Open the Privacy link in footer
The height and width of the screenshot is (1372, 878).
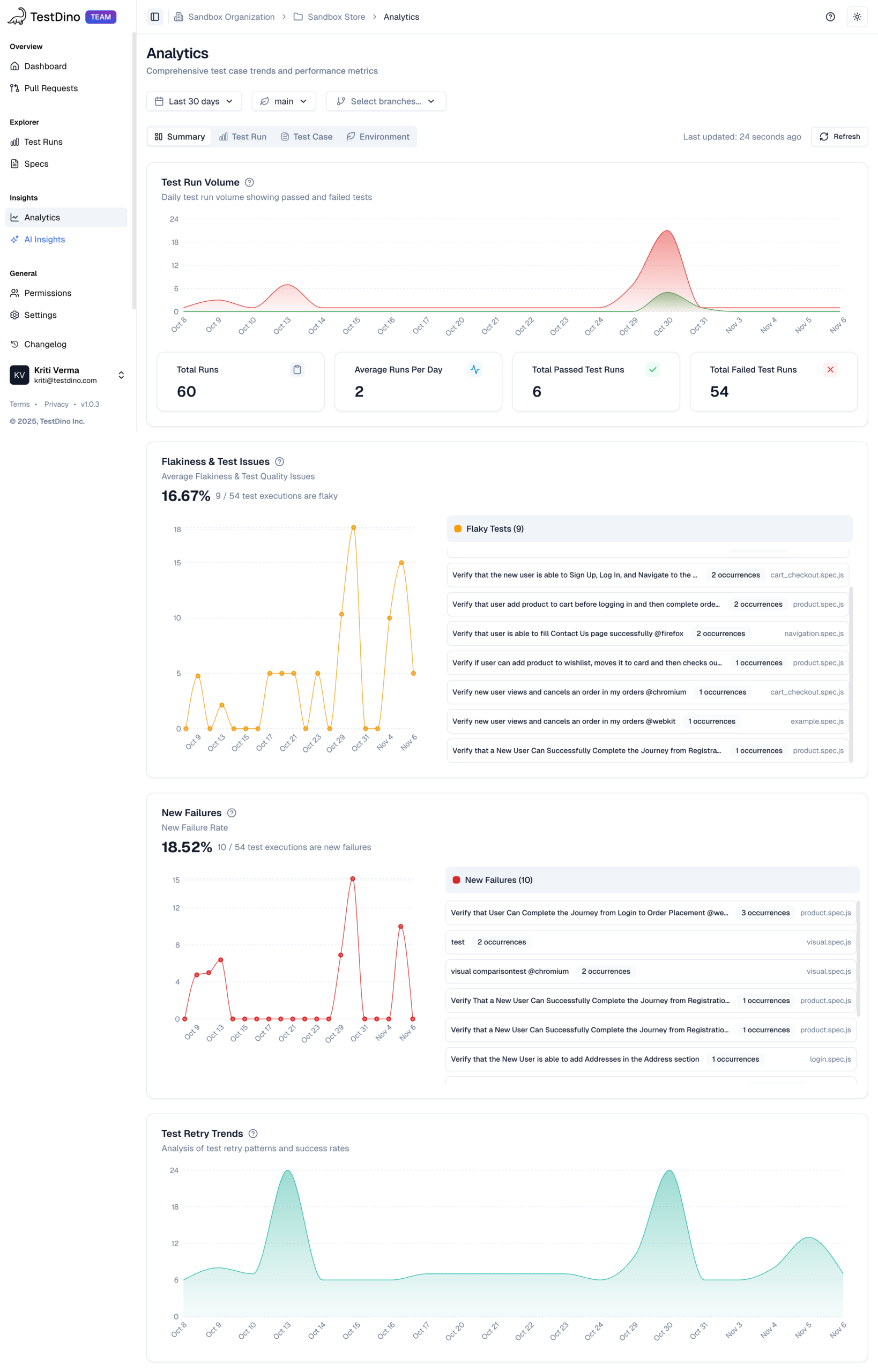click(56, 404)
